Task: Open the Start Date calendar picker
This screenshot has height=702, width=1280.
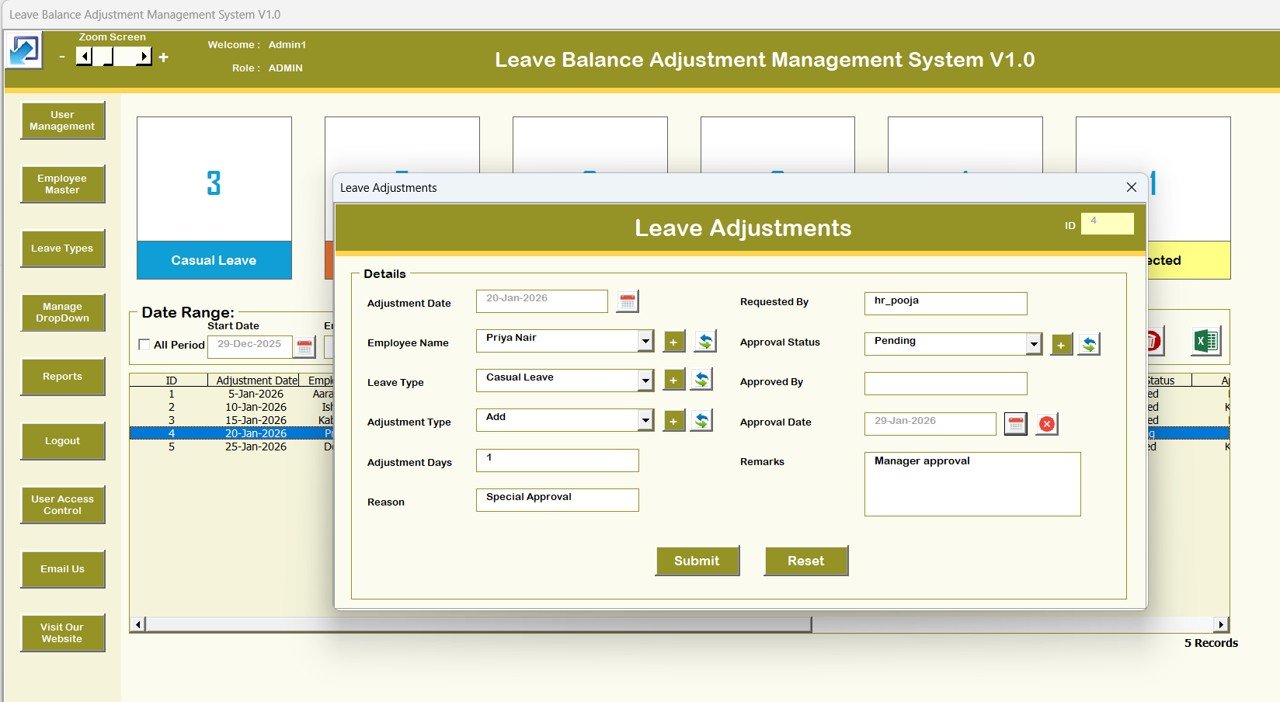Action: tap(305, 346)
